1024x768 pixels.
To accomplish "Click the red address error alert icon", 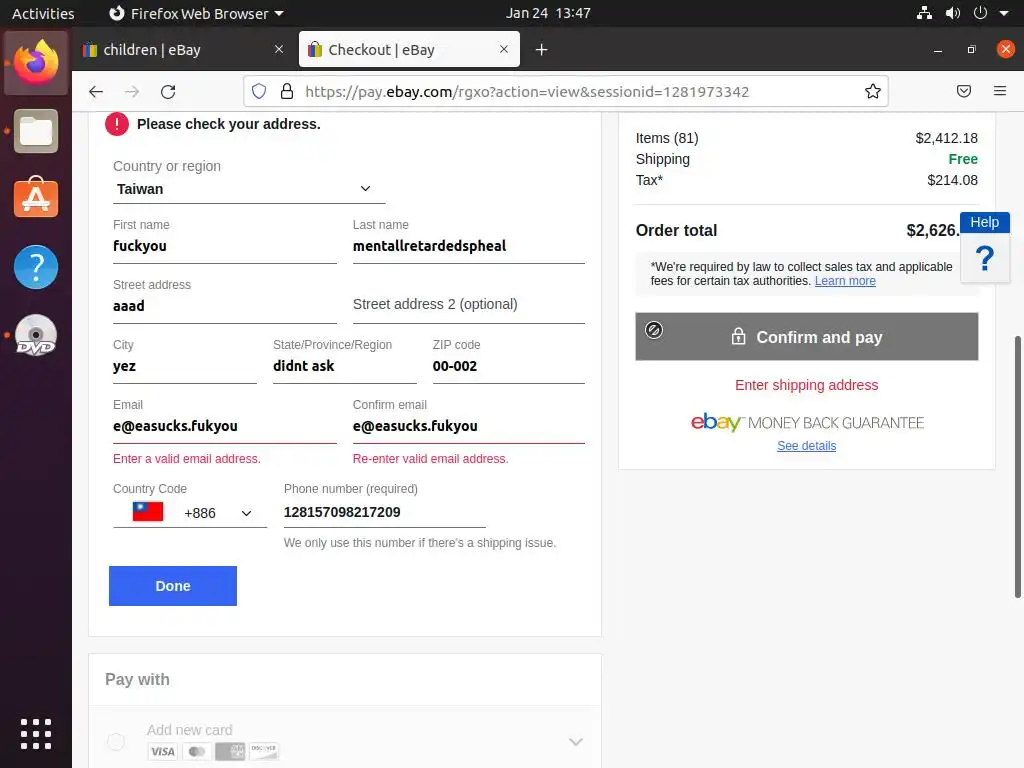I will [x=117, y=124].
